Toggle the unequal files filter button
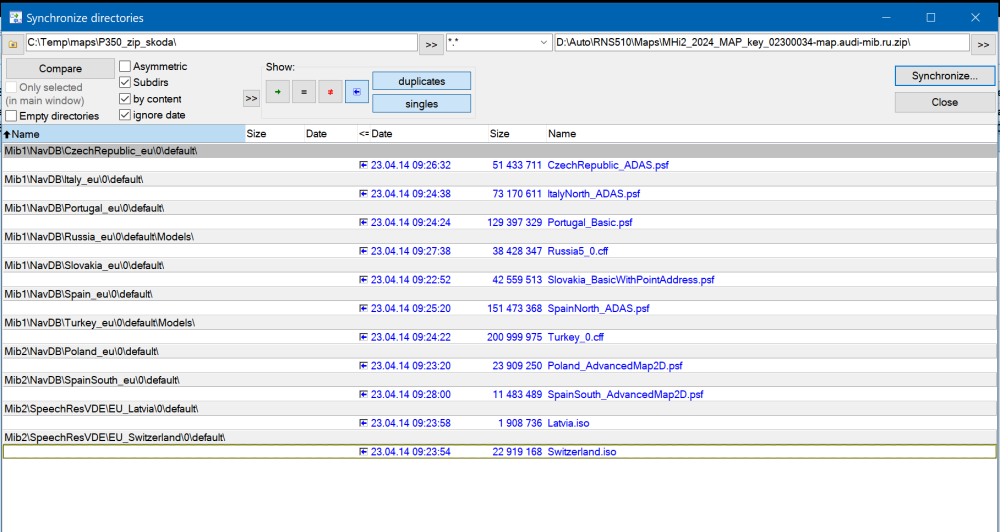This screenshot has width=1000, height=532. [330, 92]
